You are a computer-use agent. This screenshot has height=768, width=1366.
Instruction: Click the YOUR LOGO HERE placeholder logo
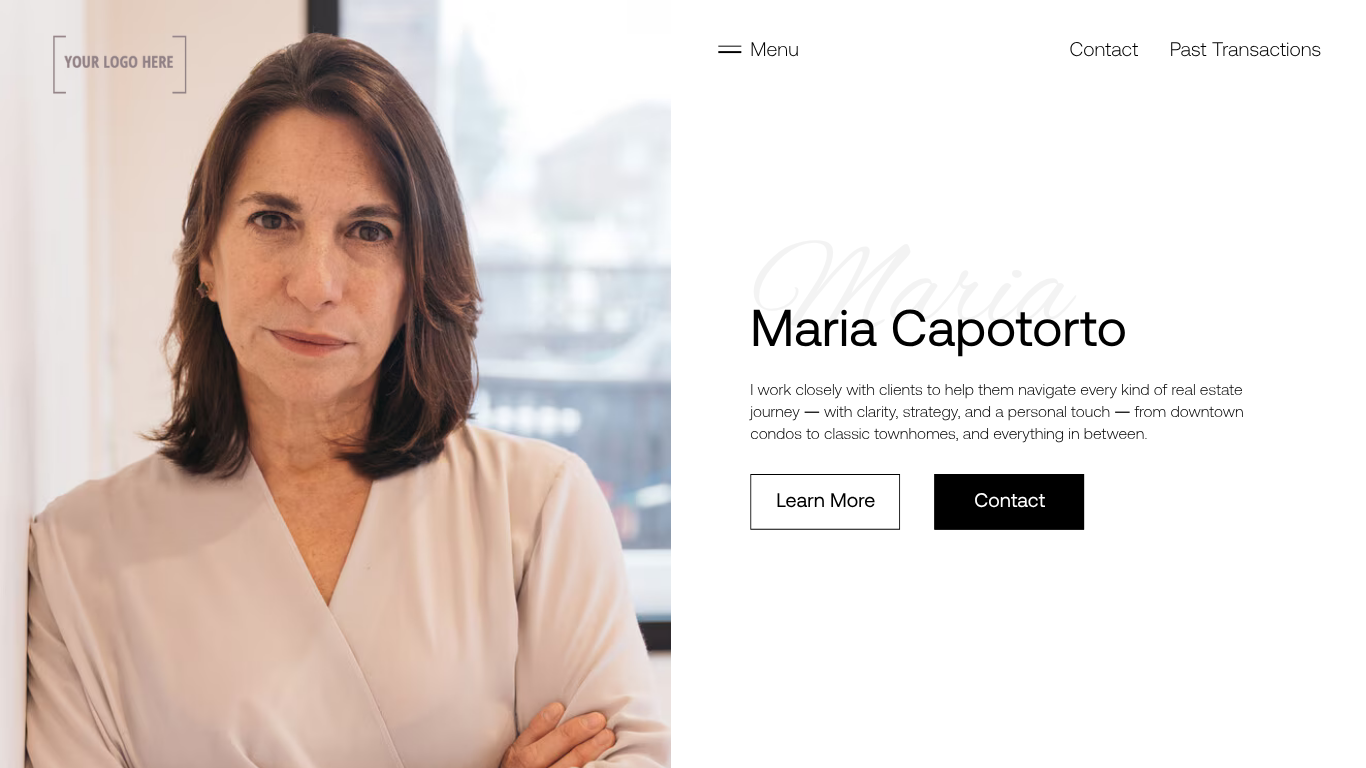pos(120,64)
